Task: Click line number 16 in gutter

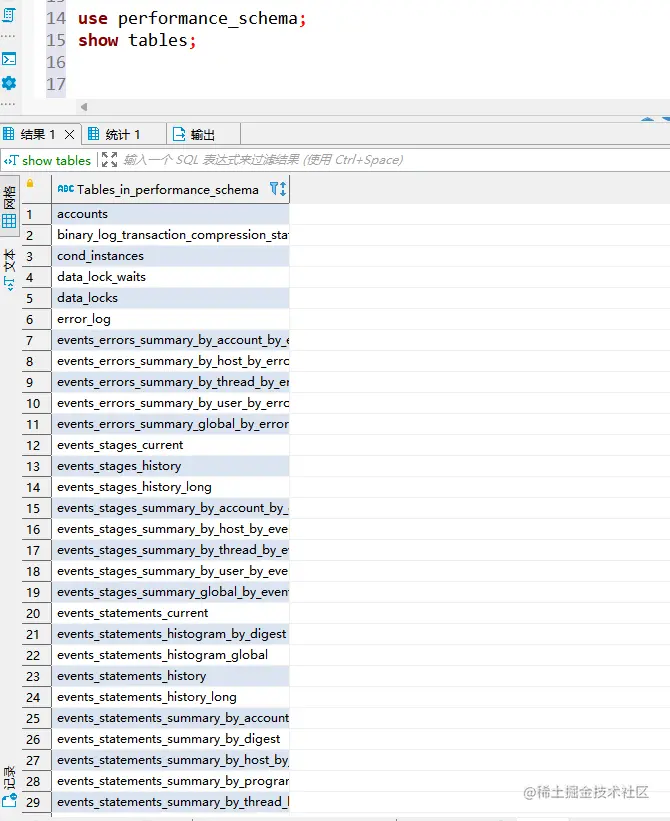Action: (55, 62)
